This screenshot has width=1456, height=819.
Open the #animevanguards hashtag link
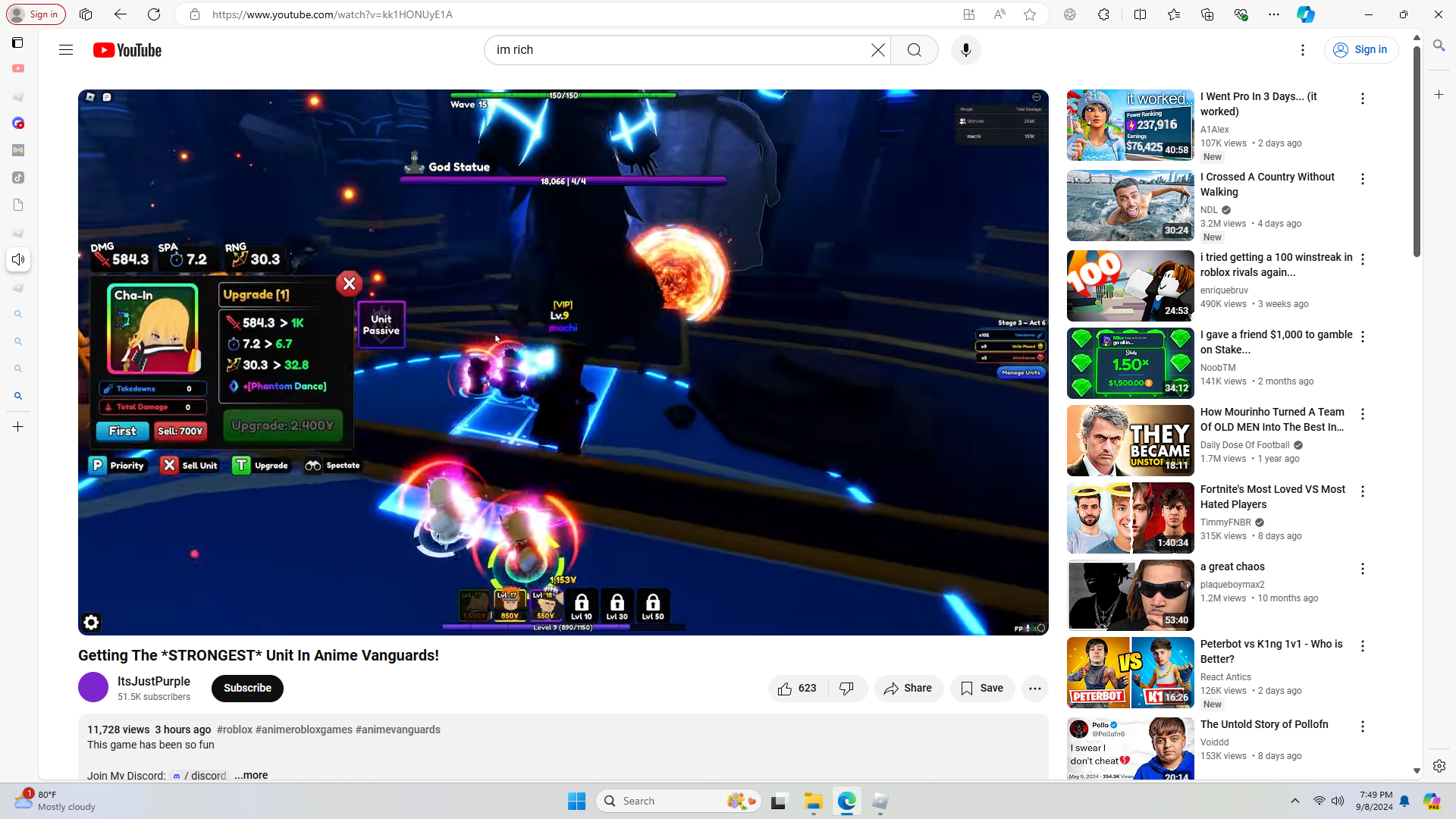pos(397,730)
